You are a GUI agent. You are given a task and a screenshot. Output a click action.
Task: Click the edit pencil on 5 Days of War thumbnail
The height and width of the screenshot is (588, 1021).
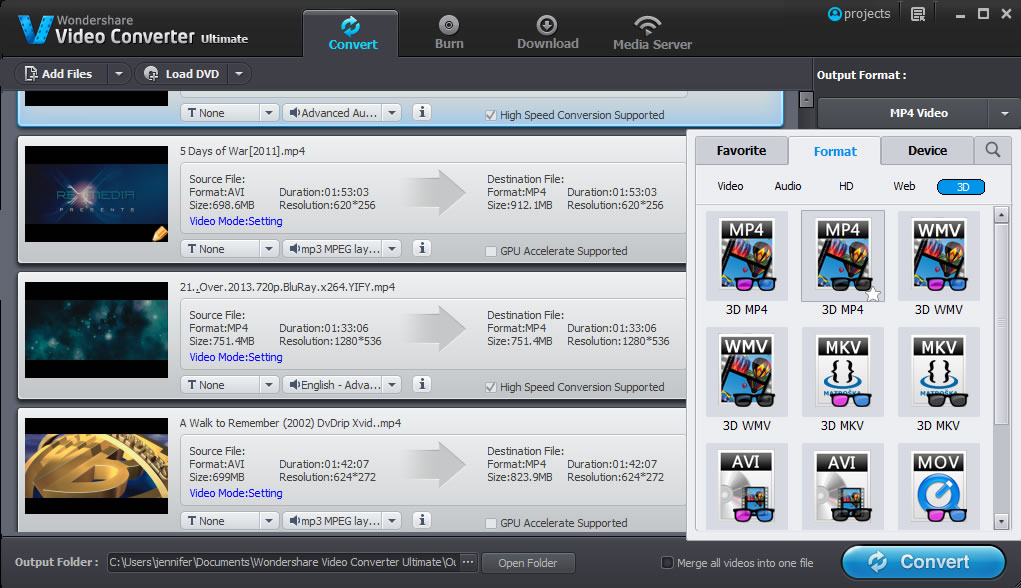159,233
